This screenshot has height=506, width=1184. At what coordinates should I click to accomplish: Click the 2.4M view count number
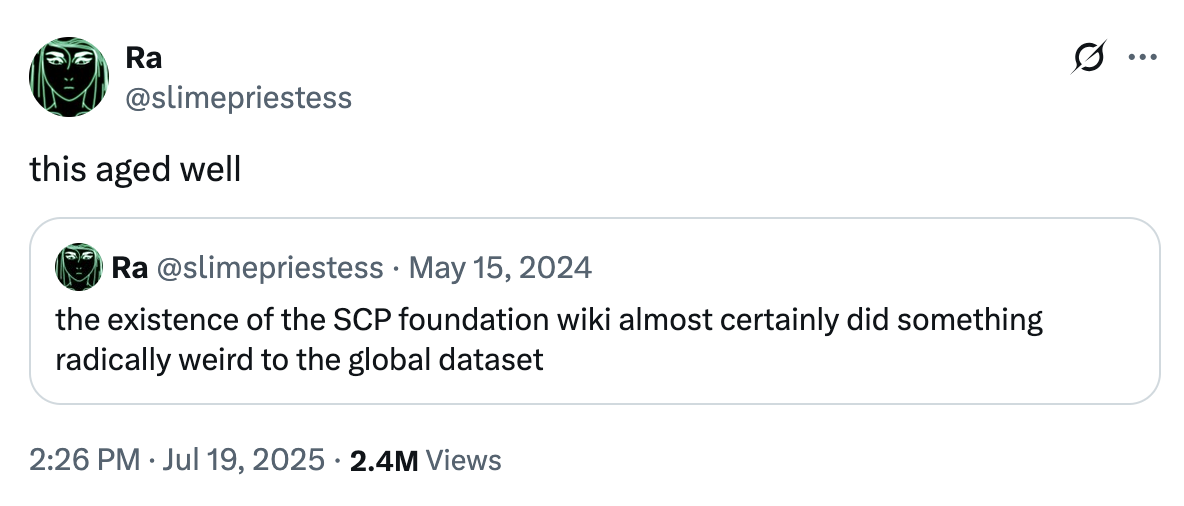[385, 460]
